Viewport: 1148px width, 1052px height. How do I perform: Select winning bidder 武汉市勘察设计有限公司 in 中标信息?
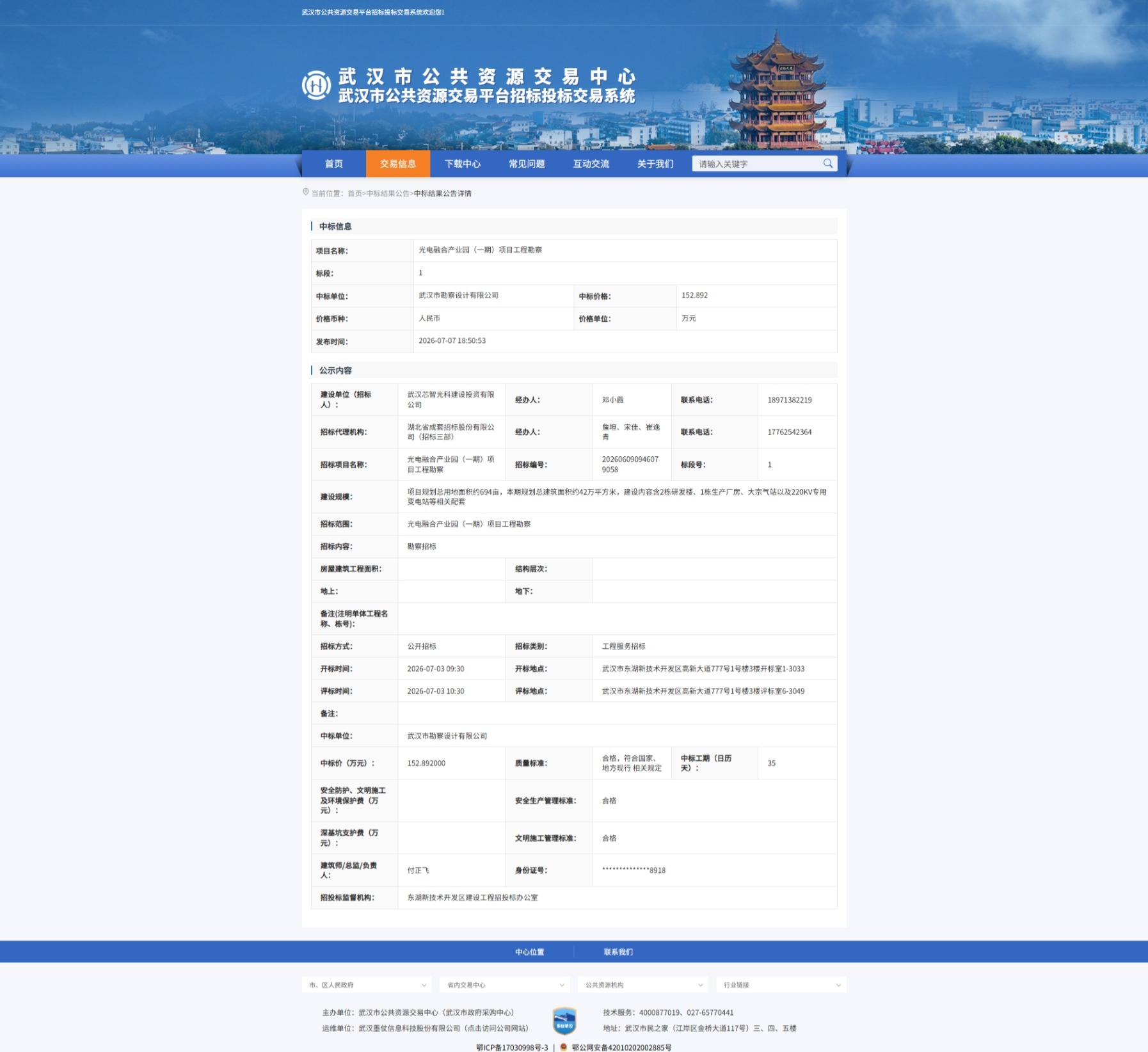(458, 295)
